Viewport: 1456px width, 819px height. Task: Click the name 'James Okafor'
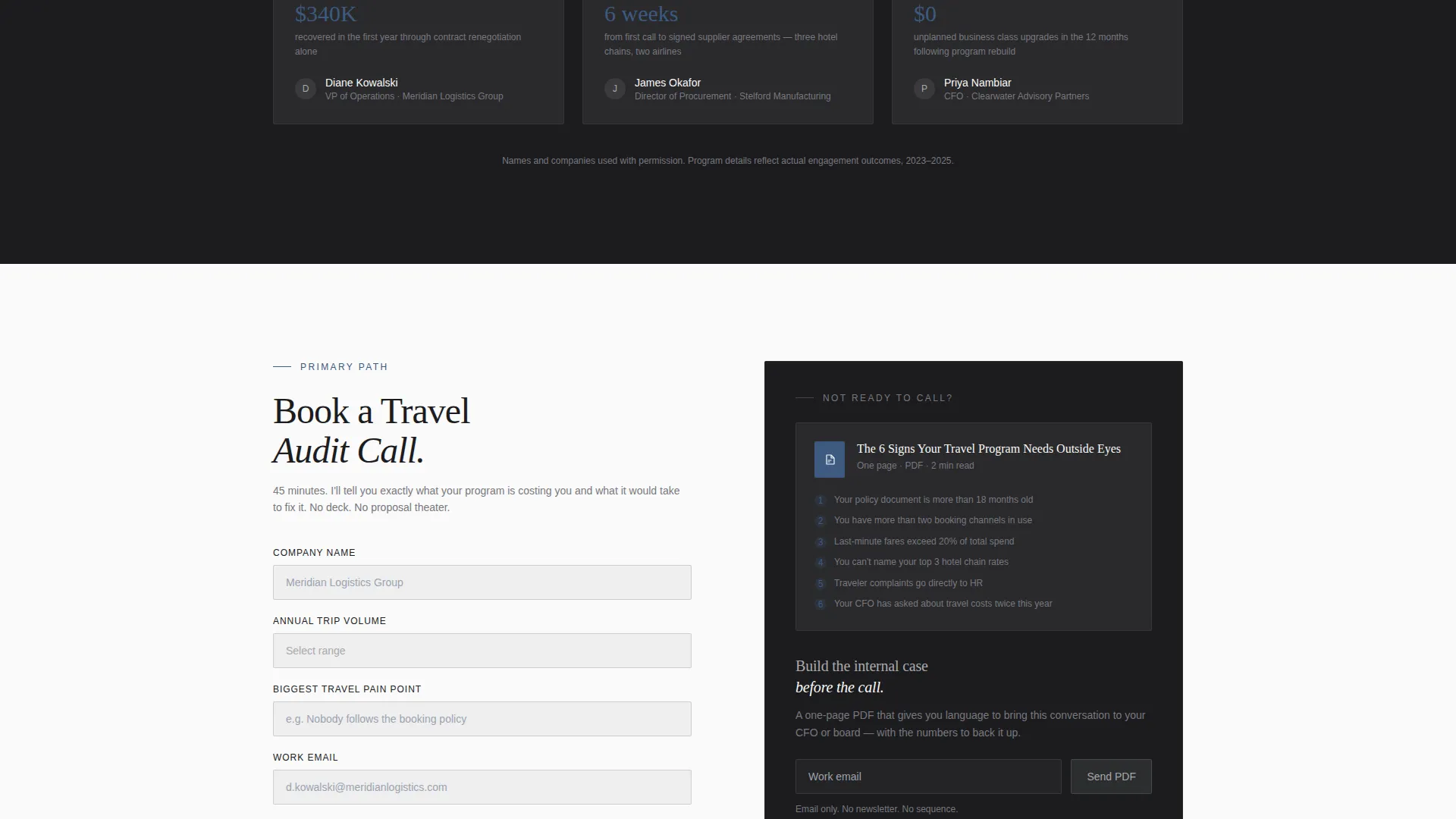pos(667,83)
